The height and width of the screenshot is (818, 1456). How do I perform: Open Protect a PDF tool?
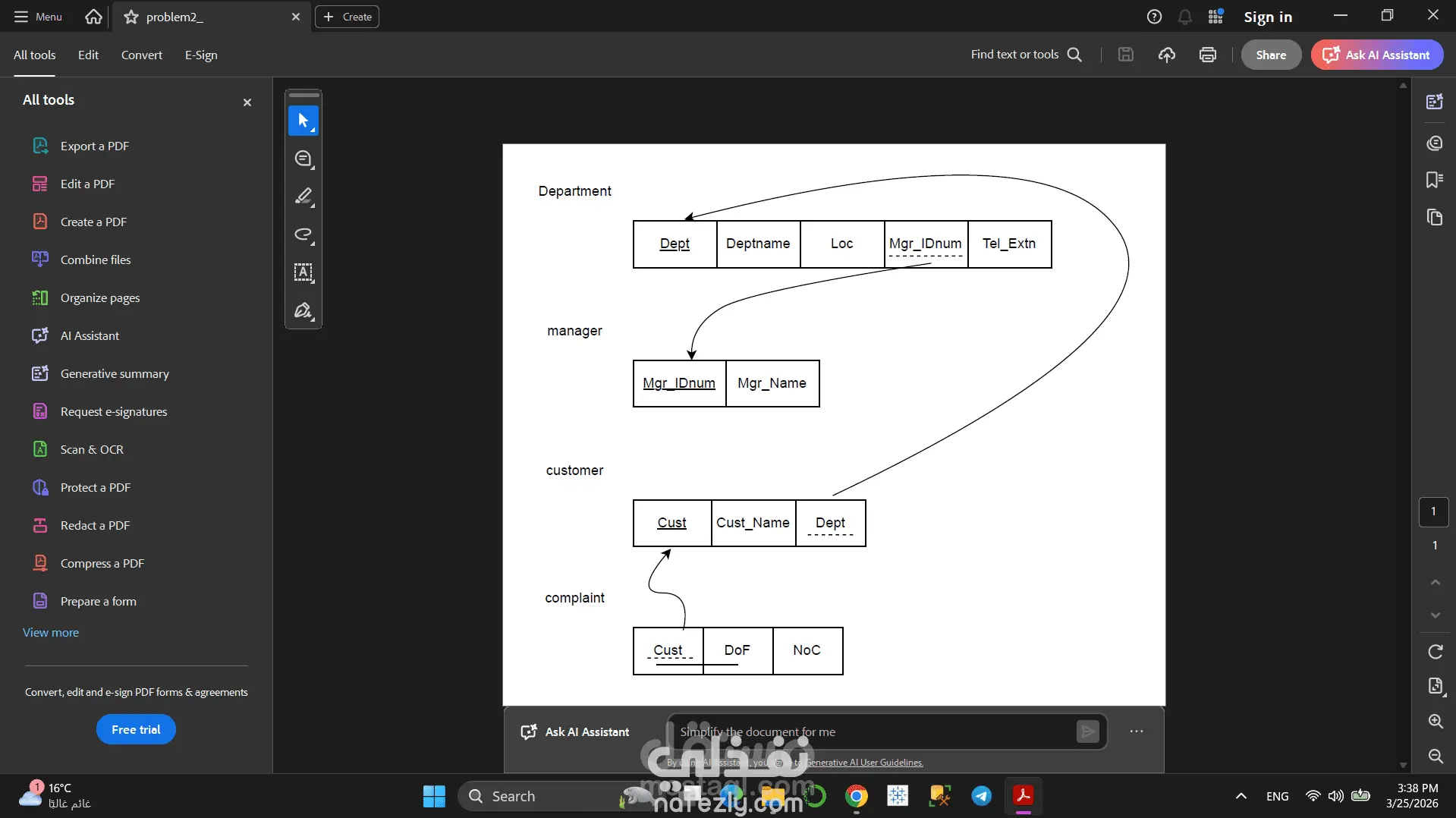pos(96,487)
